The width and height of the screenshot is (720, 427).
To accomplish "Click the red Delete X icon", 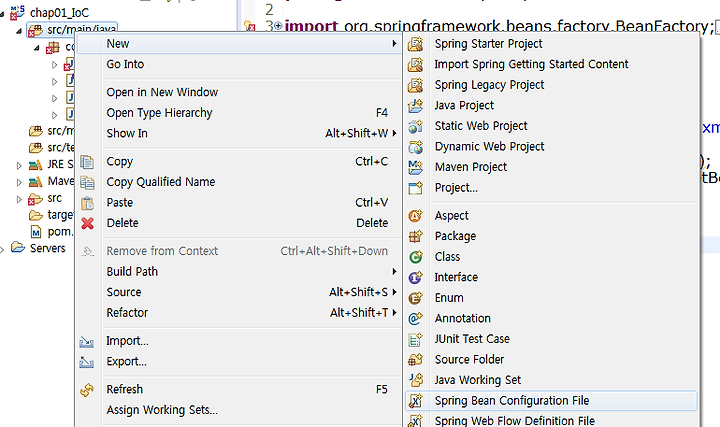I will (x=87, y=224).
